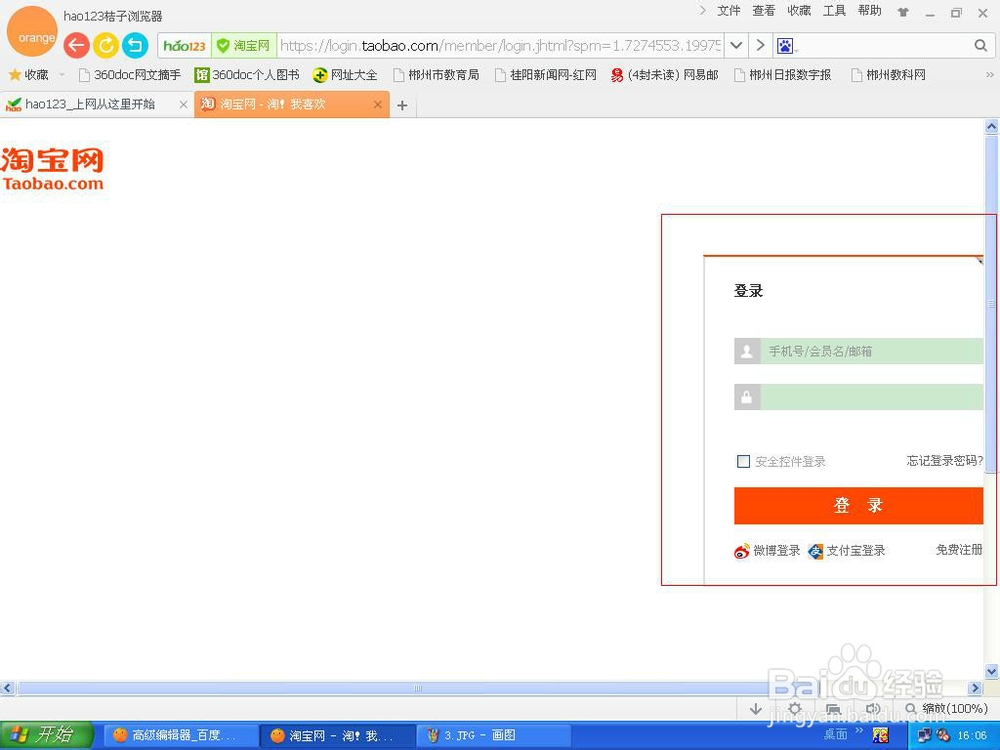Open the 郴州日报数字报 bookmark

783,75
